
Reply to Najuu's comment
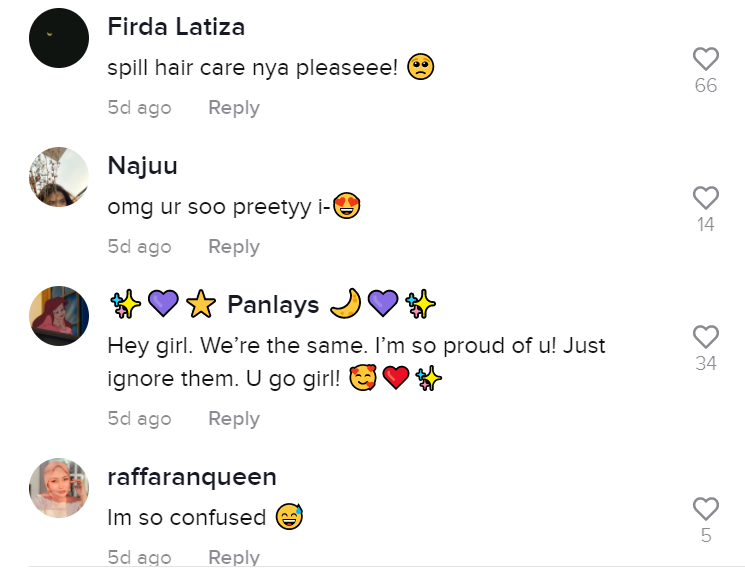pos(233,247)
